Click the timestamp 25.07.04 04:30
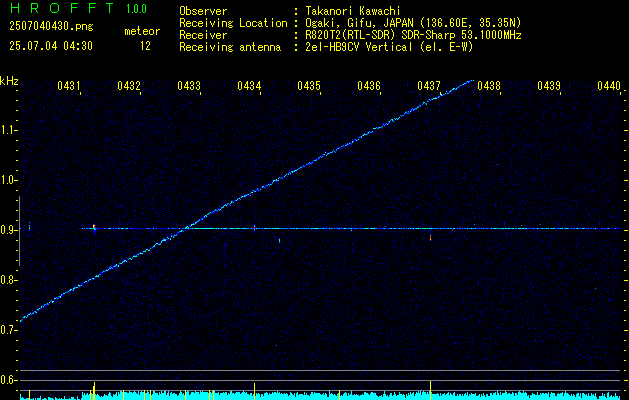Screen dimensions: 629x400 51,46
